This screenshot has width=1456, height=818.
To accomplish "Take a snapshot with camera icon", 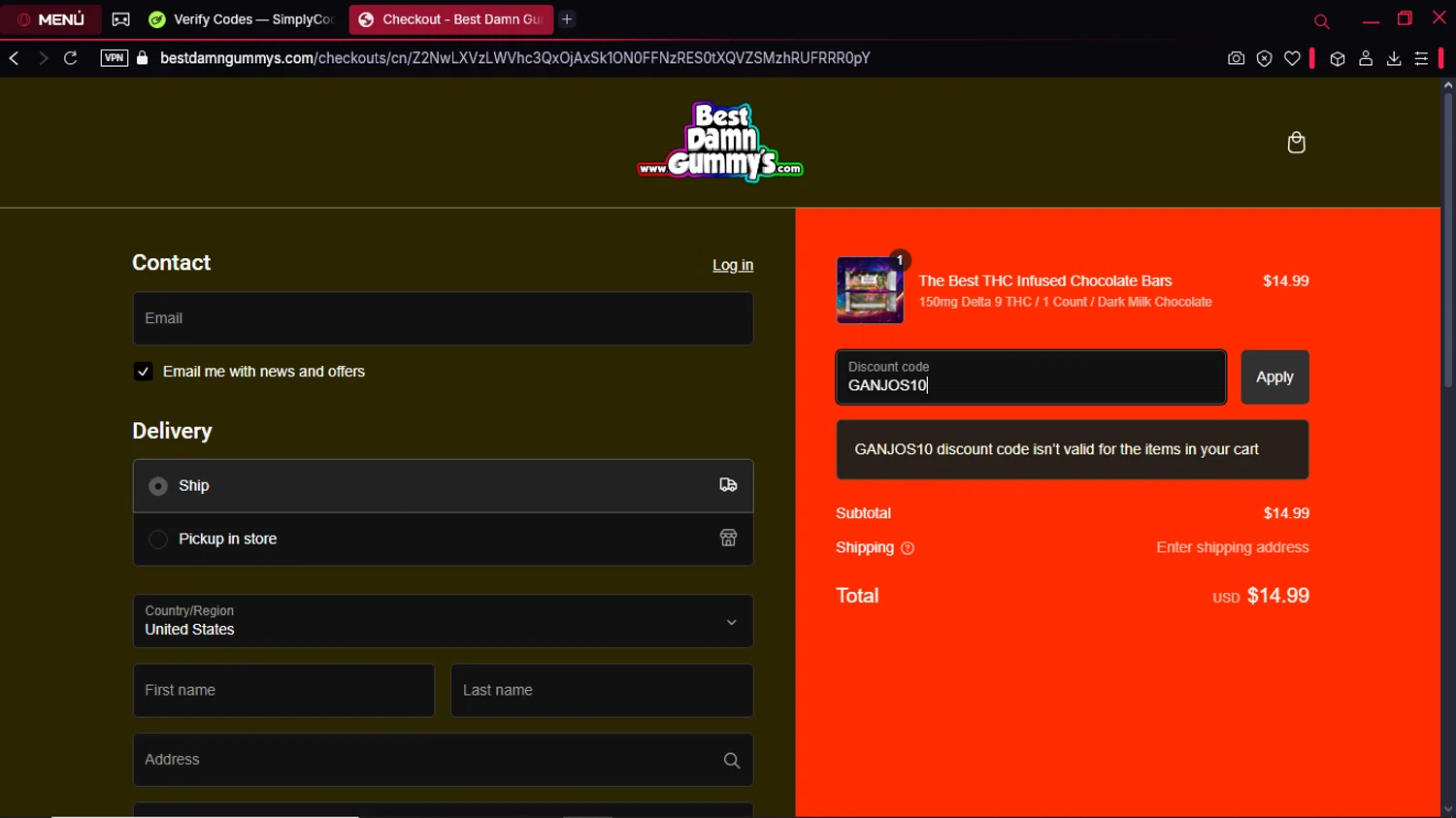I will 1236,58.
